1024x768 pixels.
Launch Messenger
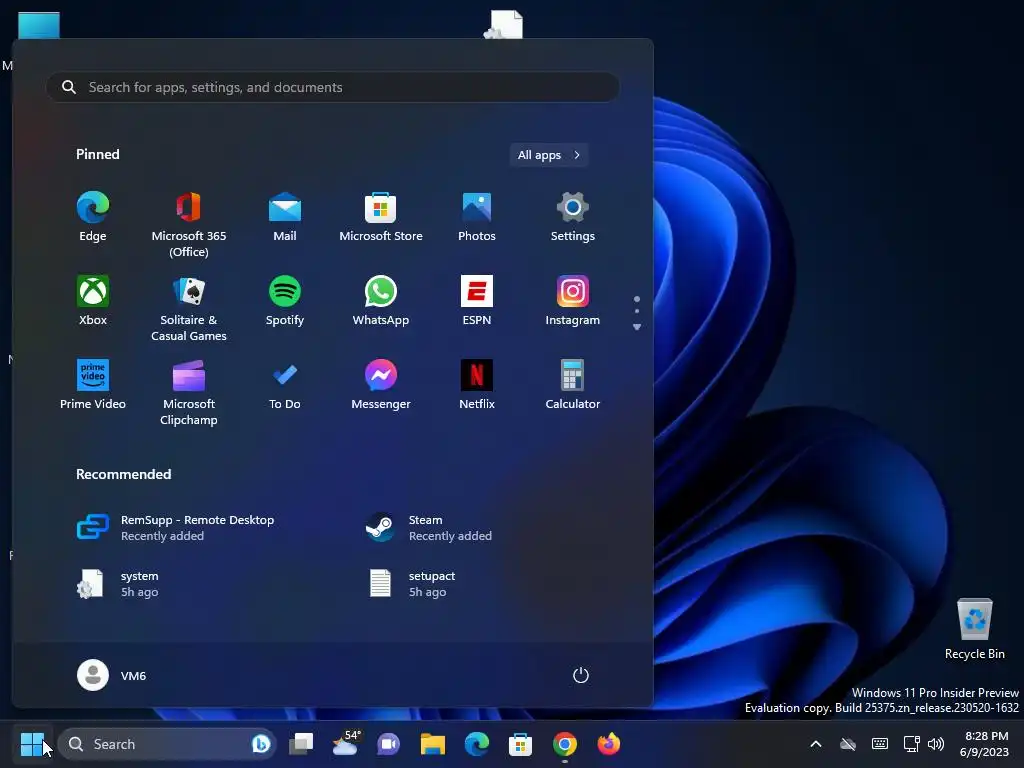point(381,385)
